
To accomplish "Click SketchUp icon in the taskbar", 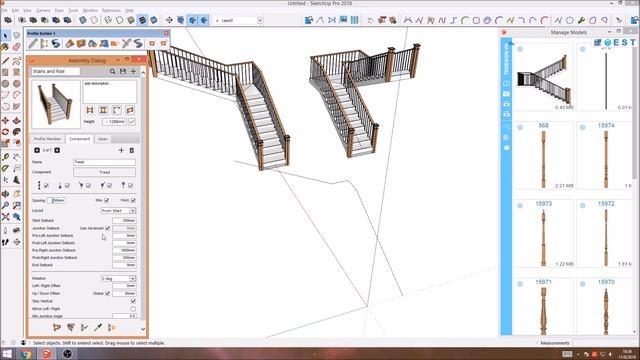I will tap(47, 354).
